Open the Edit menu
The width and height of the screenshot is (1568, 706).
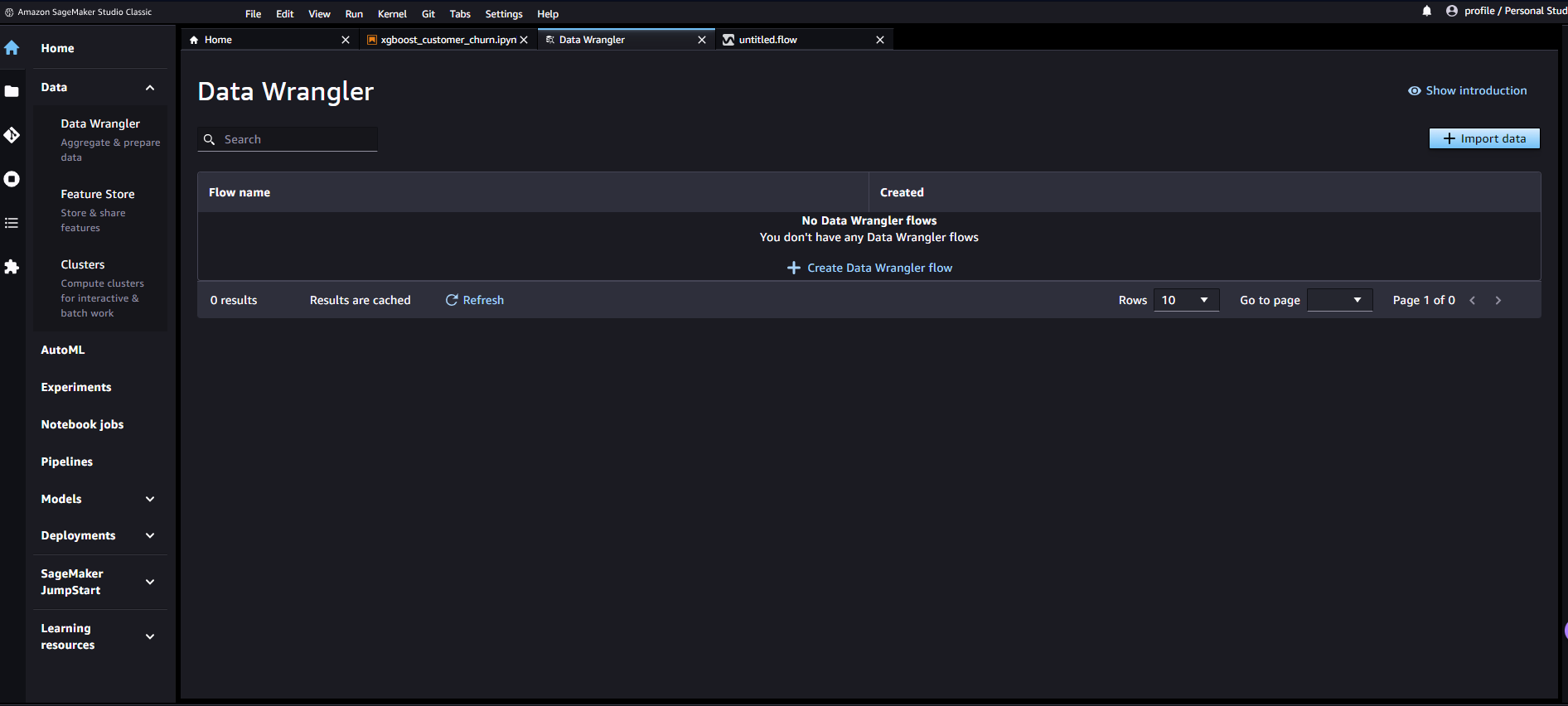(x=285, y=14)
